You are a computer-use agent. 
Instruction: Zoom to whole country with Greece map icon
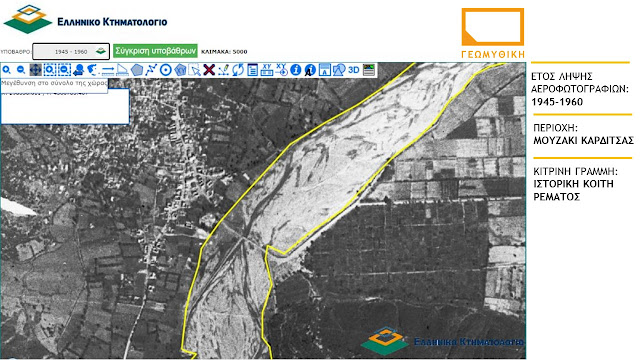[93, 70]
